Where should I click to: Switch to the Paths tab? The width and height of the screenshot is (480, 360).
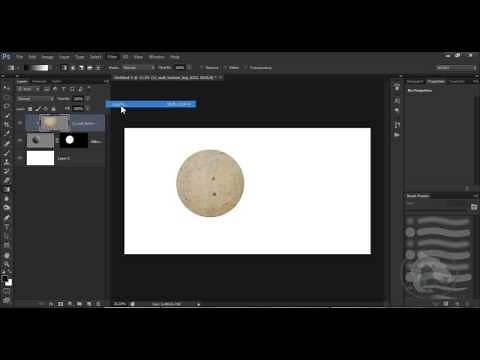pos(56,81)
